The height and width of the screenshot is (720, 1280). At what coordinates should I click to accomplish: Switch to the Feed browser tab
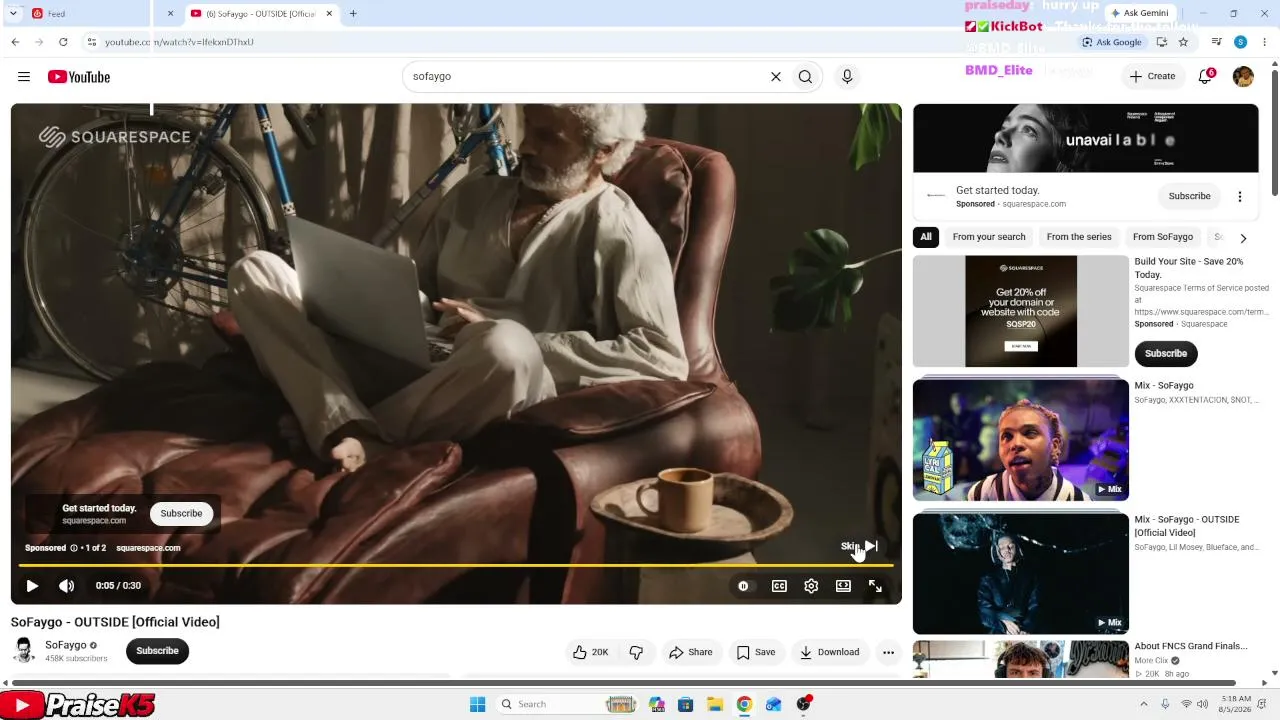point(90,14)
